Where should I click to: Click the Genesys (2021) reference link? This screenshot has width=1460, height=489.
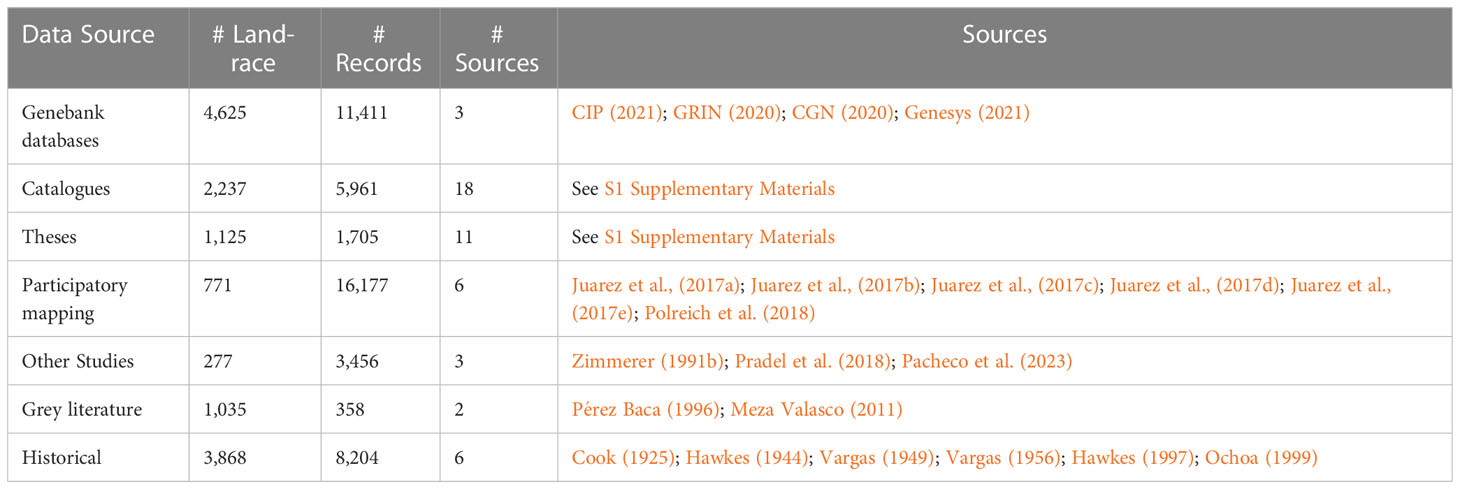coord(967,113)
